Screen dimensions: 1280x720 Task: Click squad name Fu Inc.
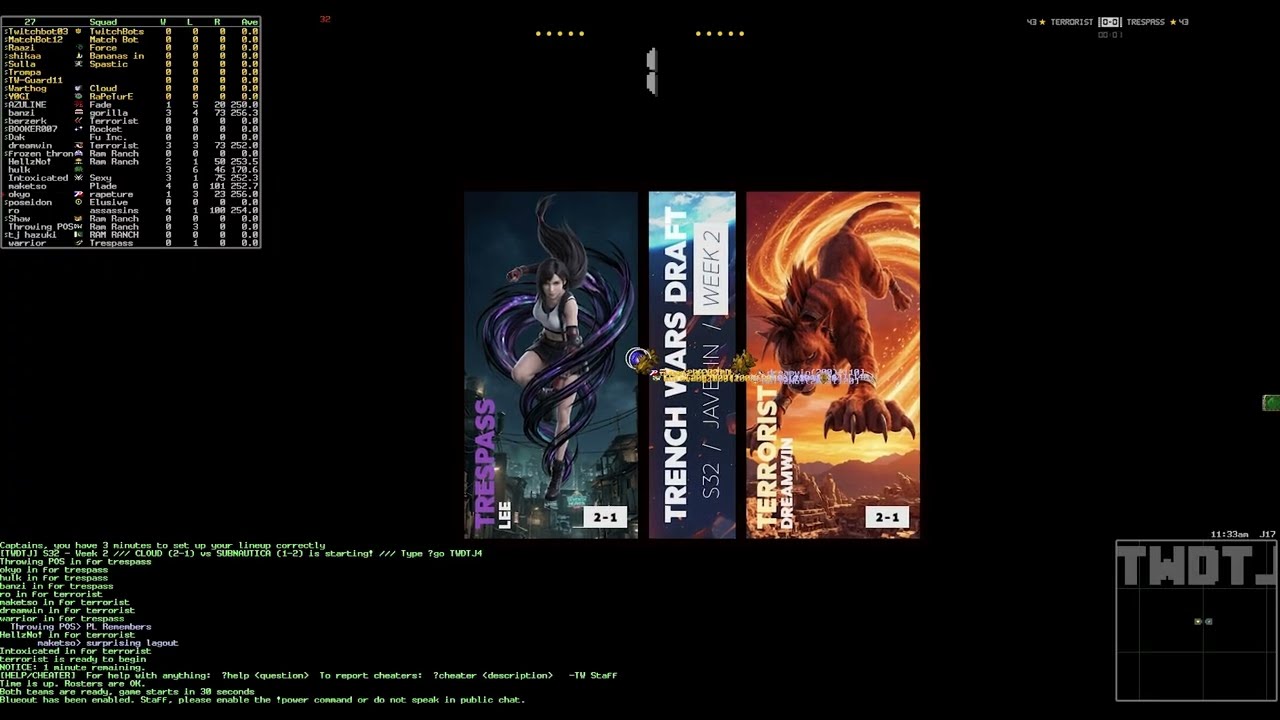tap(107, 137)
